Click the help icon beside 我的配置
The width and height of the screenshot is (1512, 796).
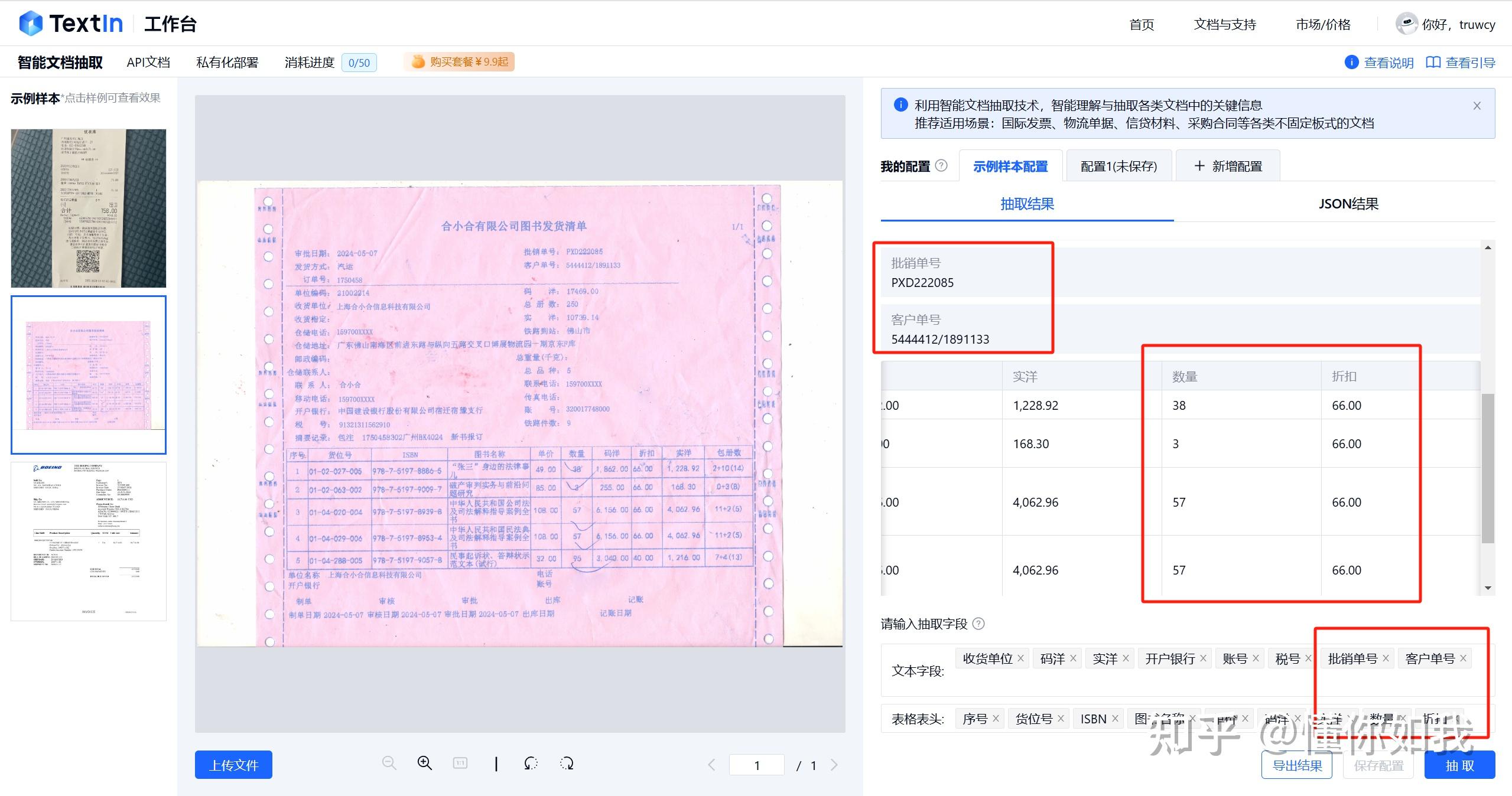coord(942,166)
